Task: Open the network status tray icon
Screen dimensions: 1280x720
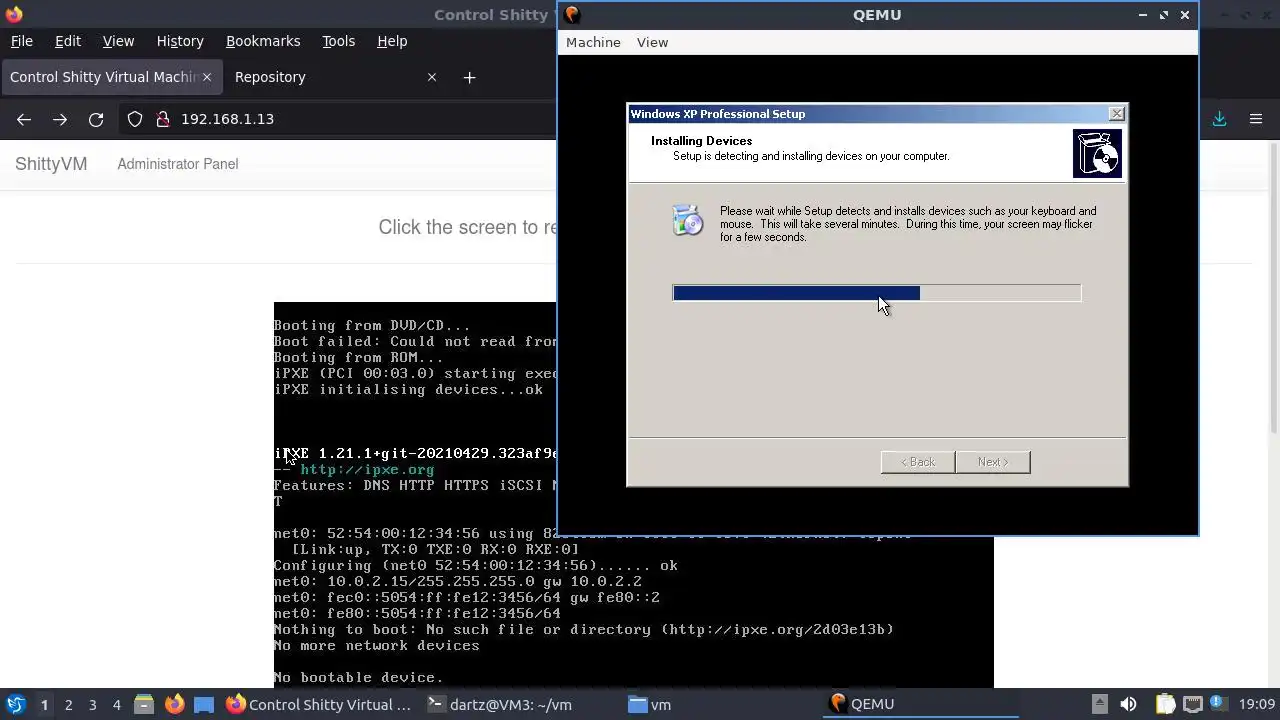Action: pos(1191,704)
